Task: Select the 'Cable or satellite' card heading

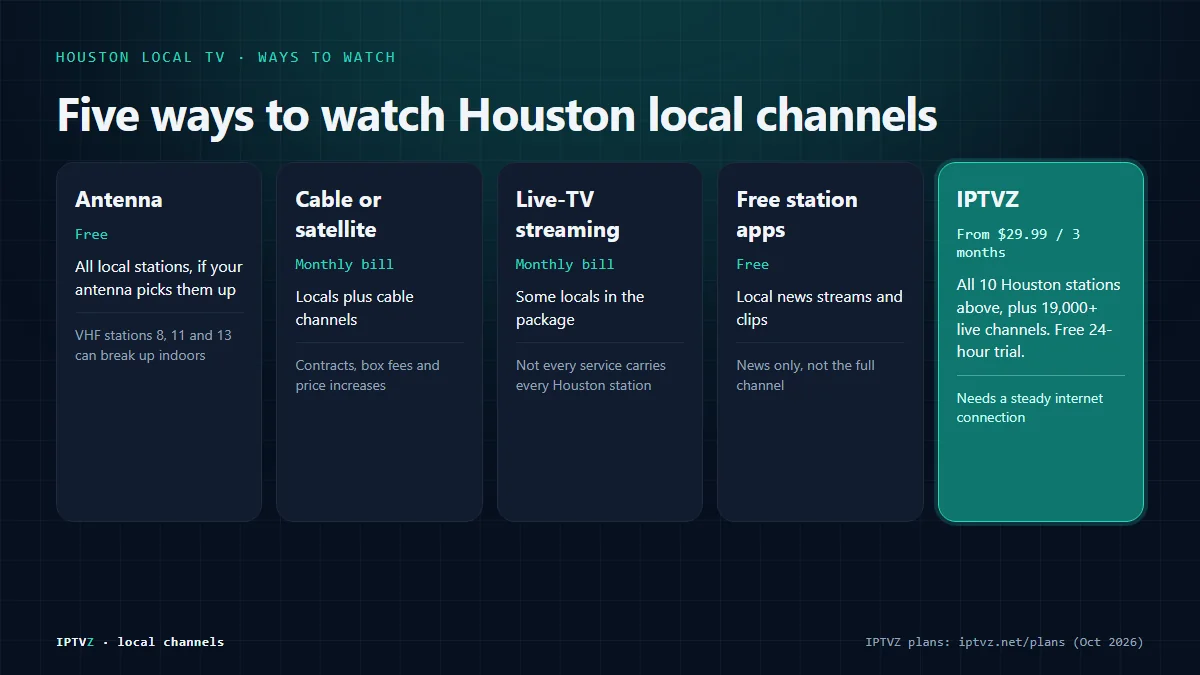Action: (x=338, y=214)
